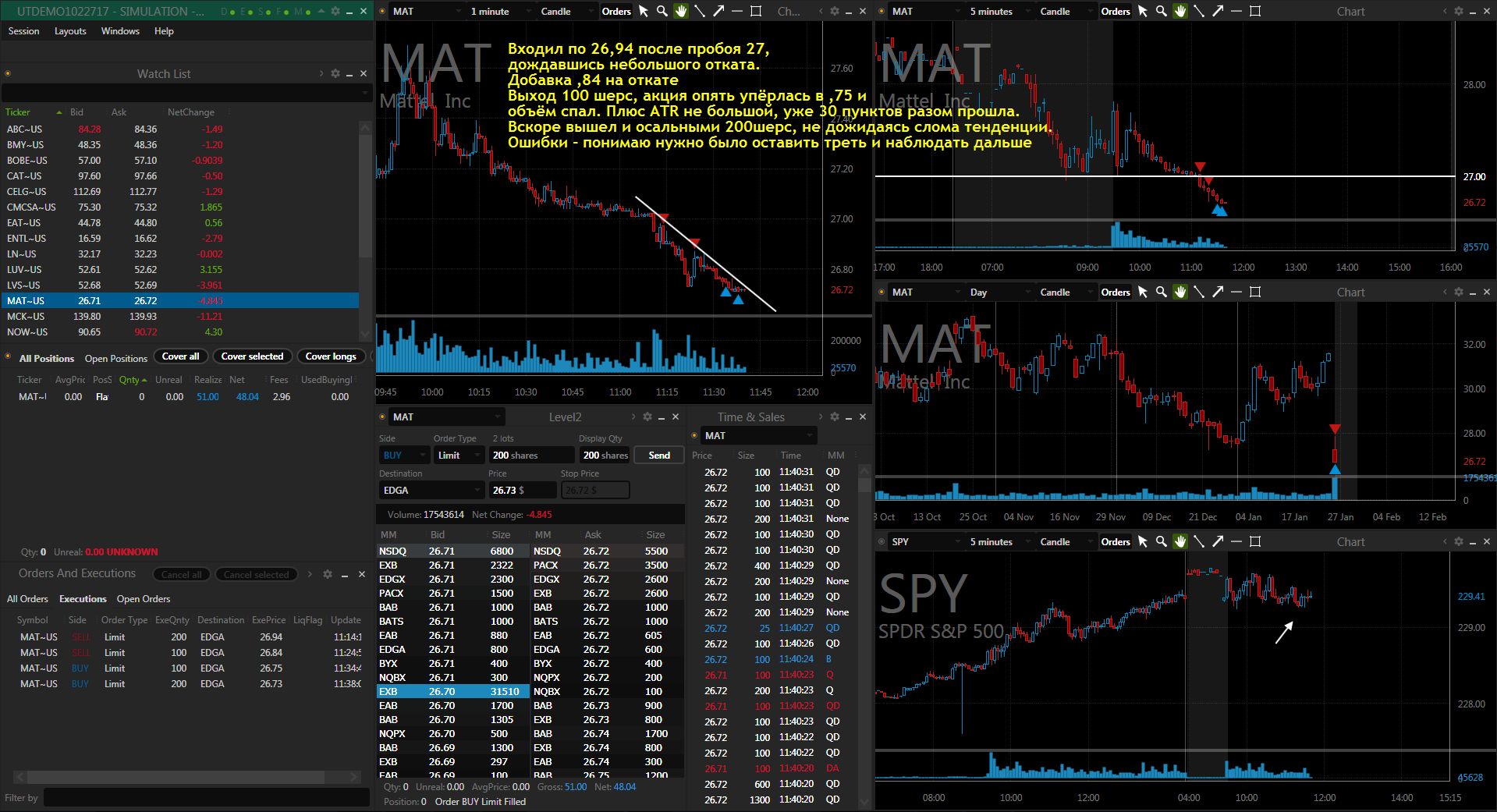Select horizontal line tool in MAT 1 minute chart
This screenshot has height=812, width=1497.
click(x=737, y=11)
